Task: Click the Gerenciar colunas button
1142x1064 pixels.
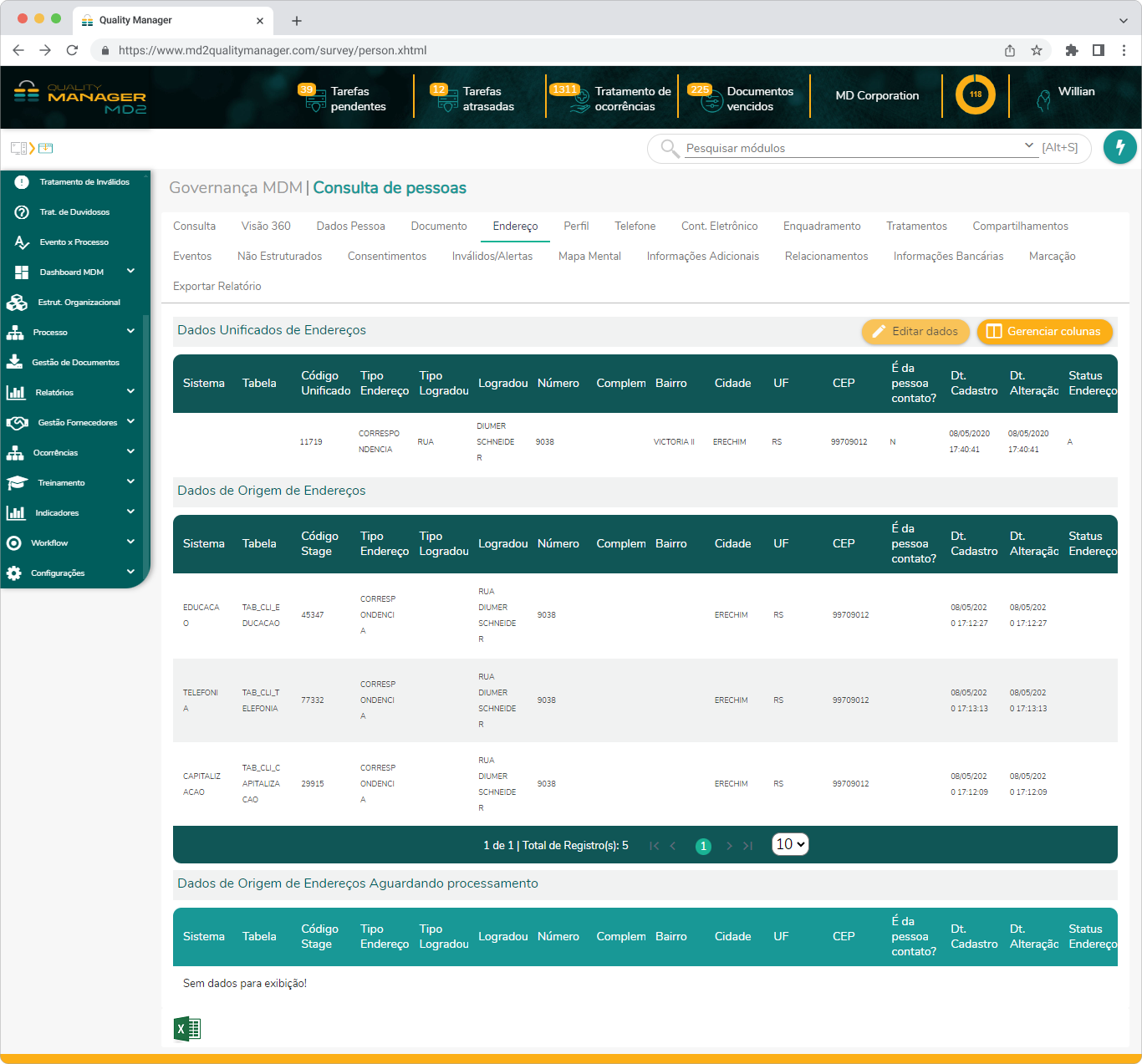Action: [1044, 332]
